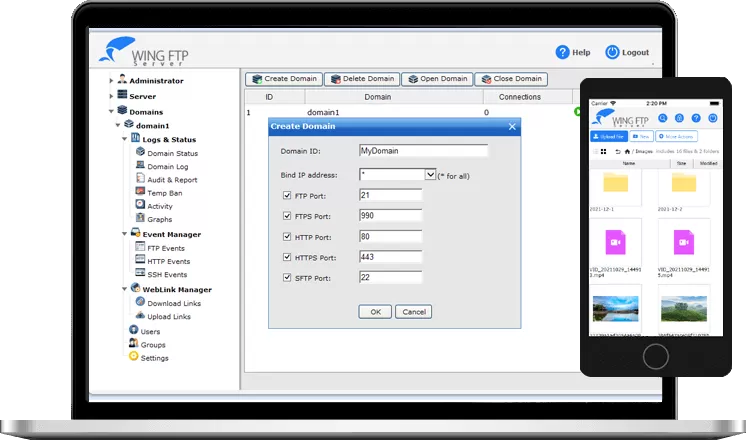746x441 pixels.
Task: Click the HTTPS Port field showing 443
Action: tap(391, 257)
